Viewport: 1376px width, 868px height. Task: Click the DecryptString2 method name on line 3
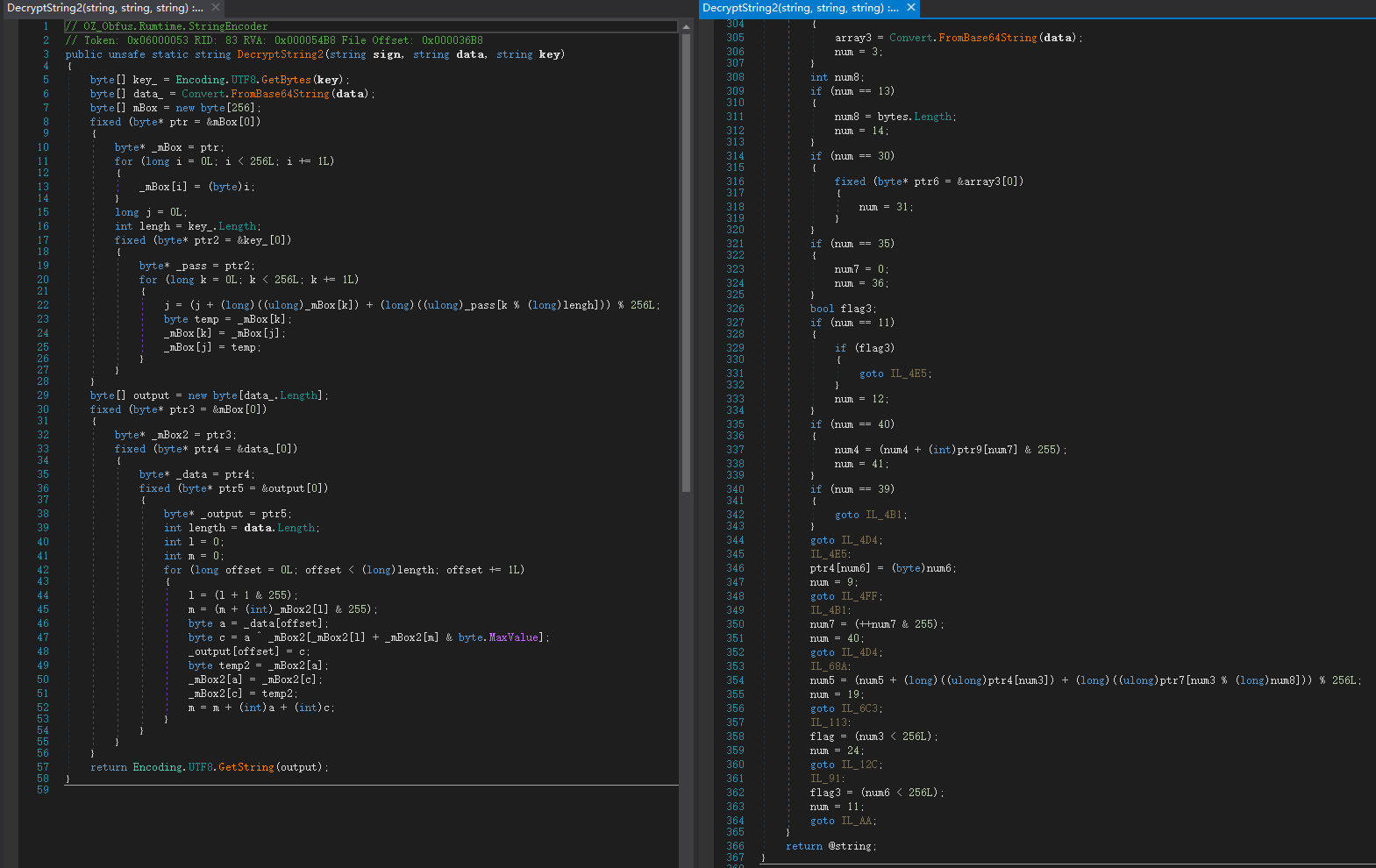click(280, 54)
